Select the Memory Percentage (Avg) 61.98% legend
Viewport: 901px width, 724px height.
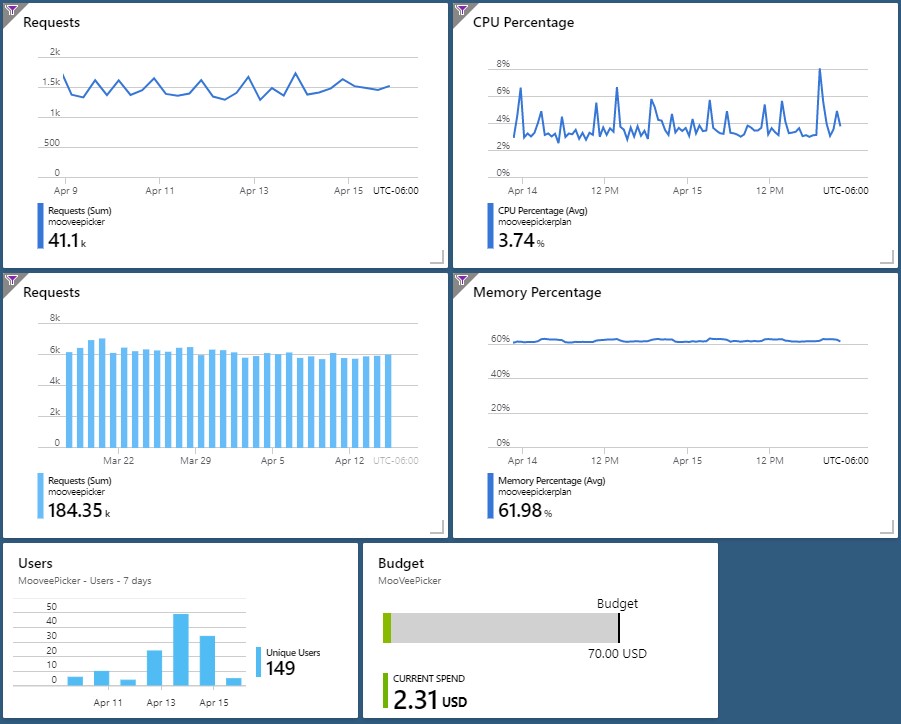click(x=546, y=496)
